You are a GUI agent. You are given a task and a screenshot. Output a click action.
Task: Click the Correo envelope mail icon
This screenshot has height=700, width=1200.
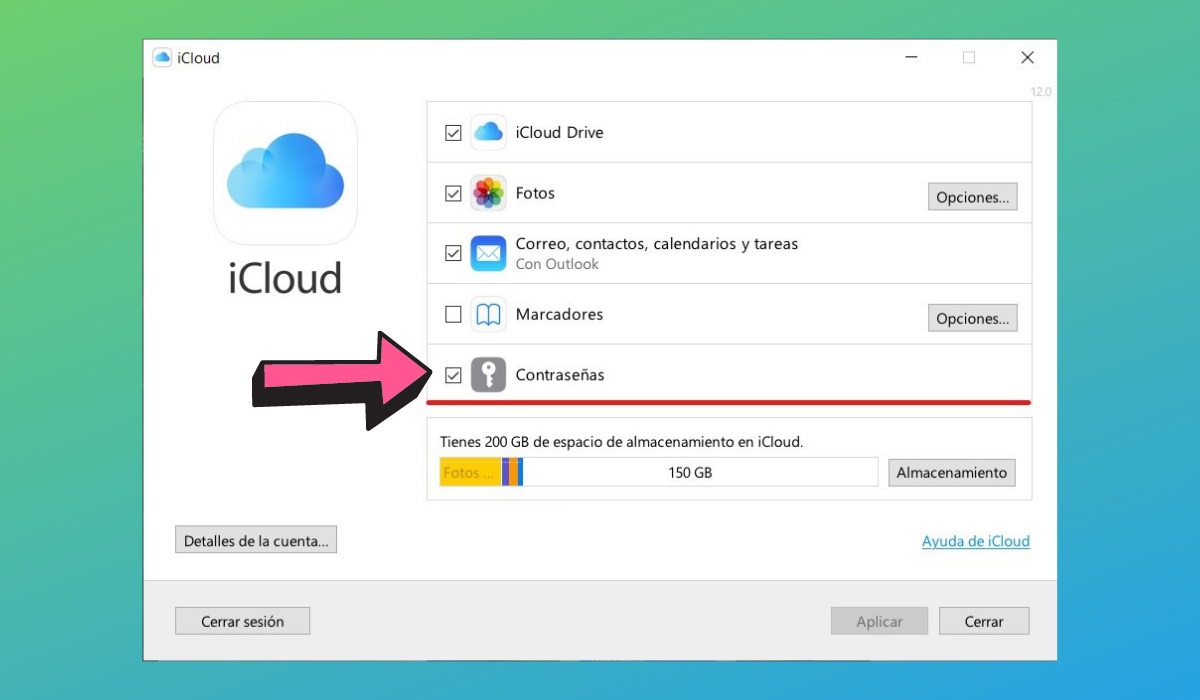click(x=488, y=253)
